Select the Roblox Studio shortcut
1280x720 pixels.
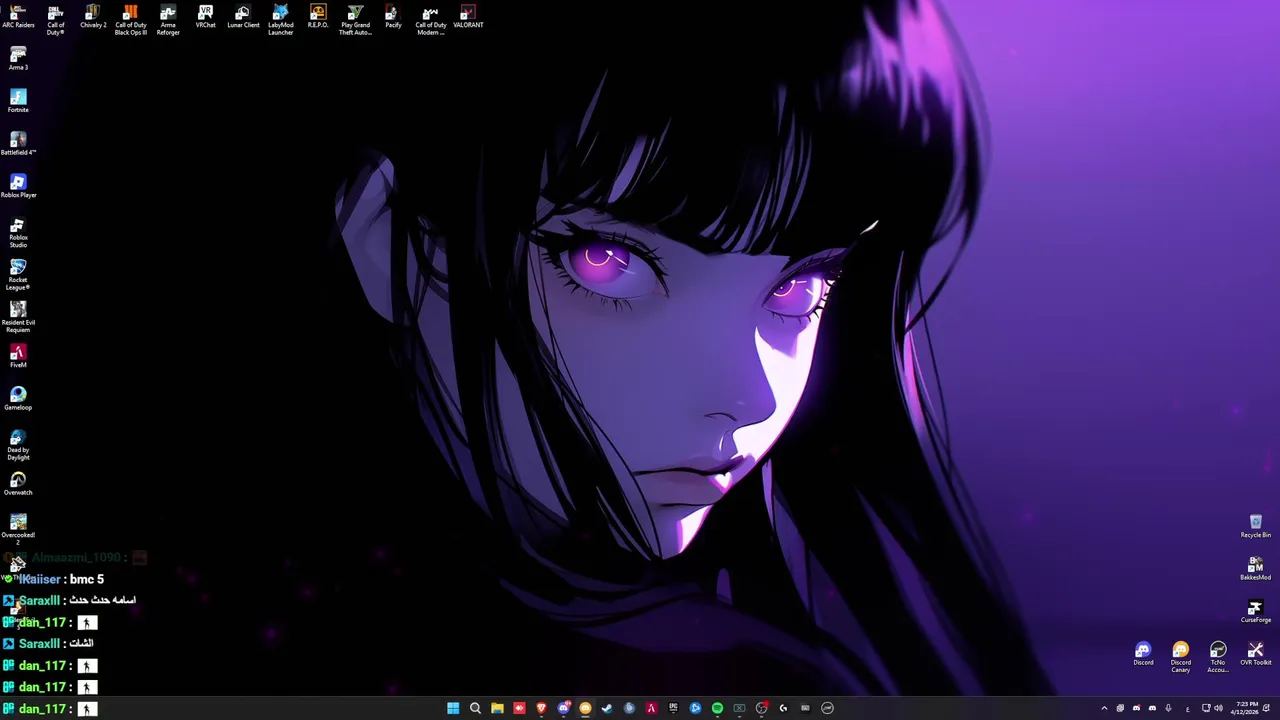point(18,233)
